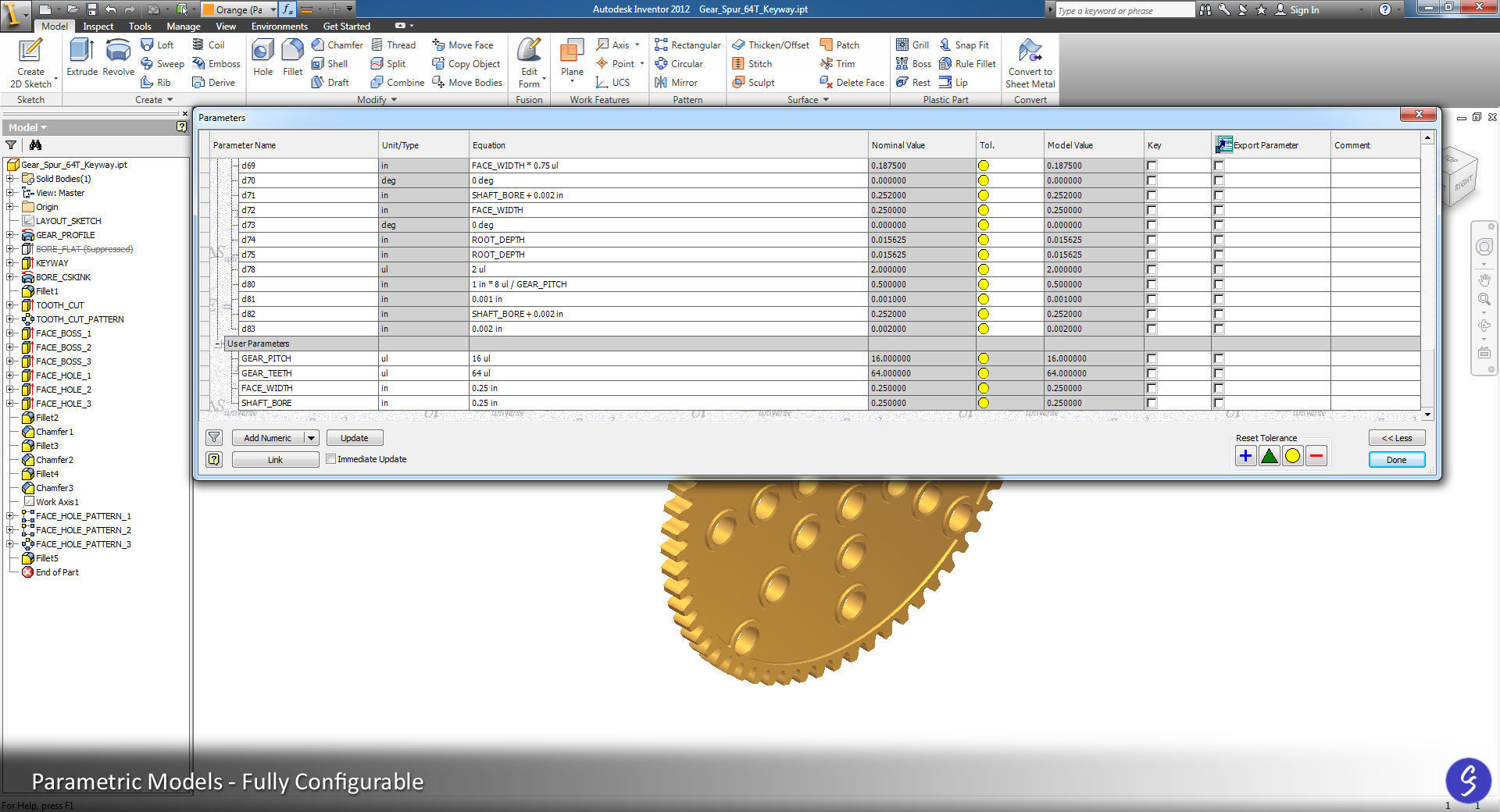Choose the Loft feature tool
Viewport: 1500px width, 812px height.
click(157, 45)
